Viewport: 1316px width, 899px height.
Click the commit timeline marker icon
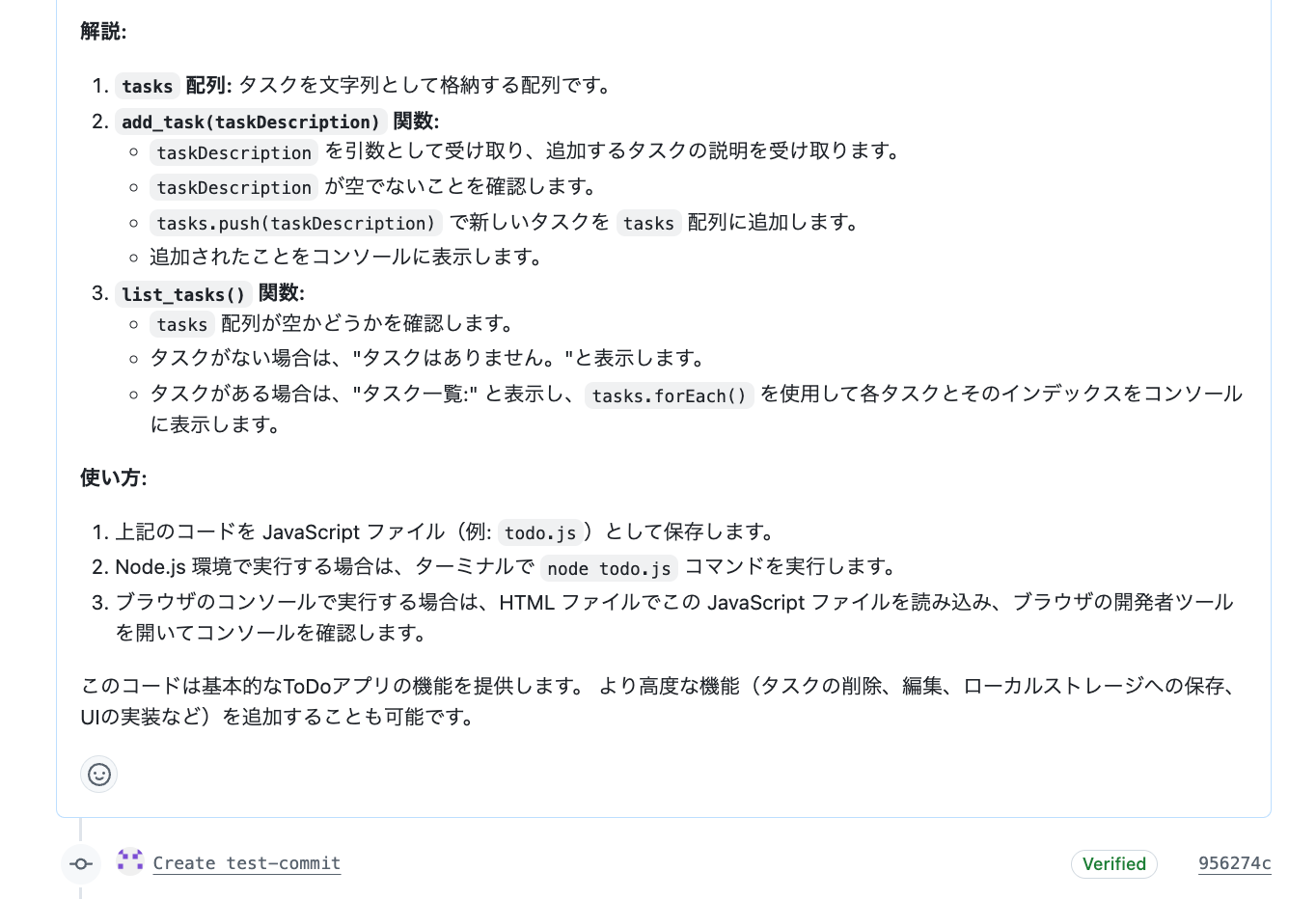coord(81,863)
